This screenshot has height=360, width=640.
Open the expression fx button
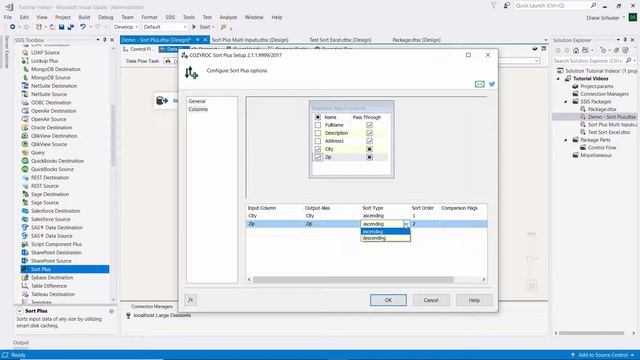191,300
